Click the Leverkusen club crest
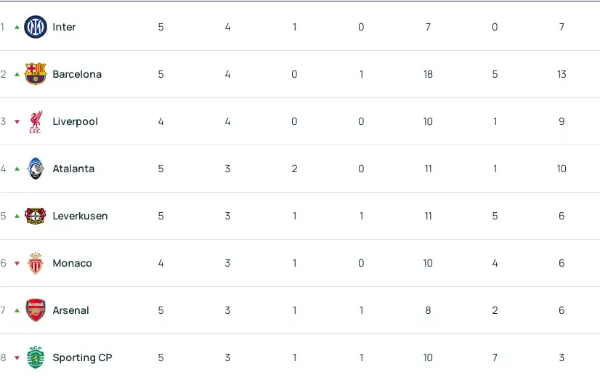Image resolution: width=600 pixels, height=380 pixels. pos(36,216)
